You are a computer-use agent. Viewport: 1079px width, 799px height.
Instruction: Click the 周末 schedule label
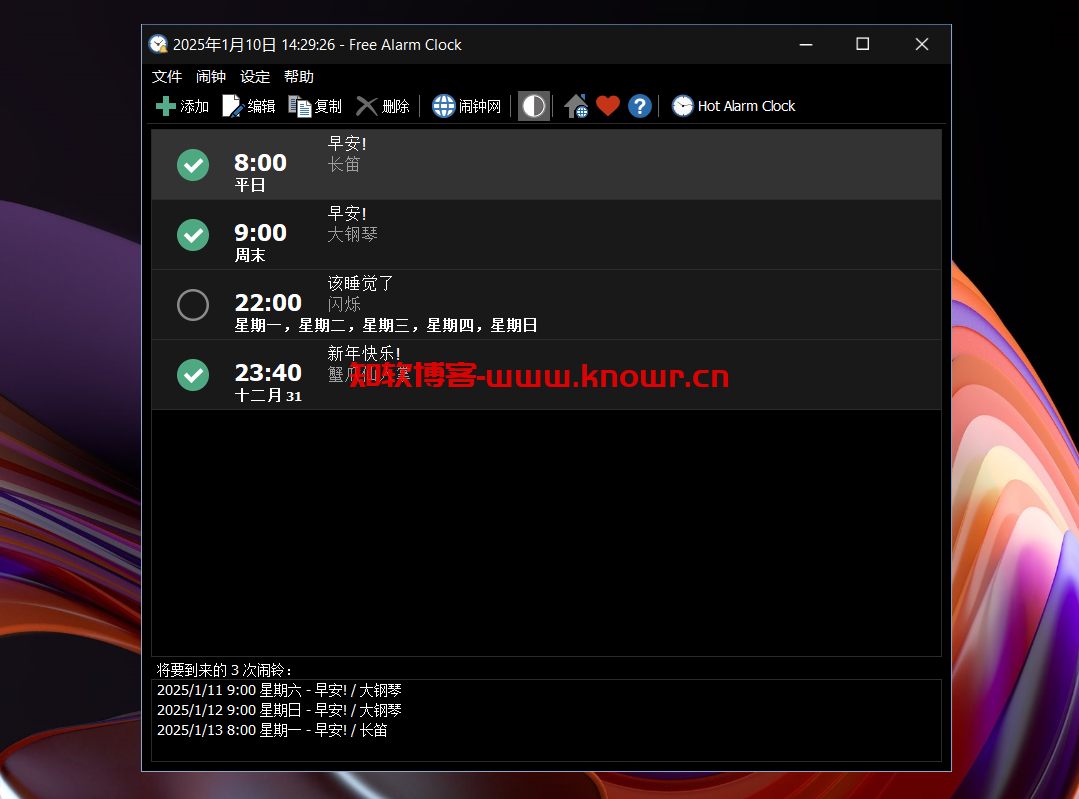(250, 255)
